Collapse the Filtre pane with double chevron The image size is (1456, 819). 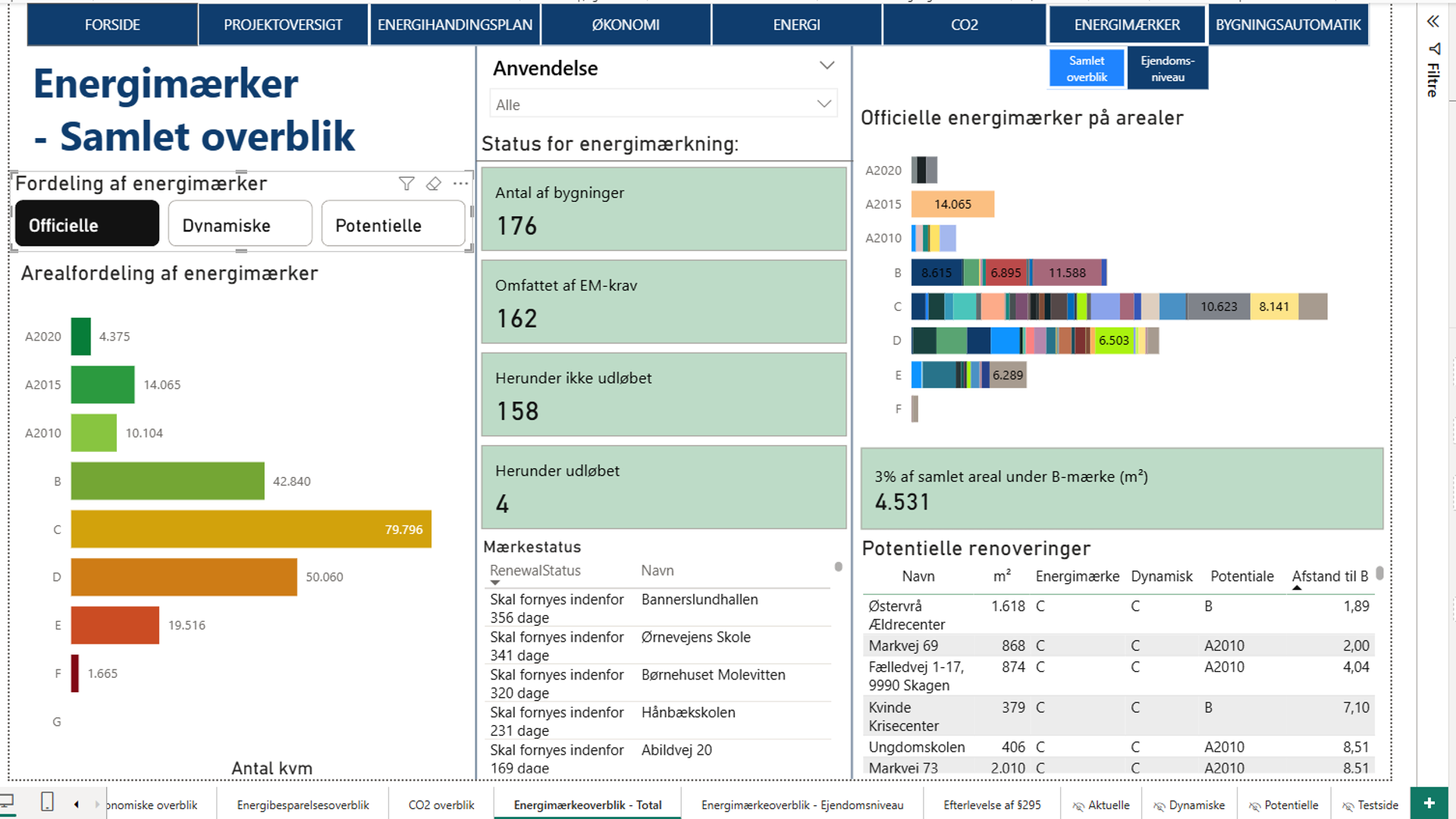(1432, 21)
